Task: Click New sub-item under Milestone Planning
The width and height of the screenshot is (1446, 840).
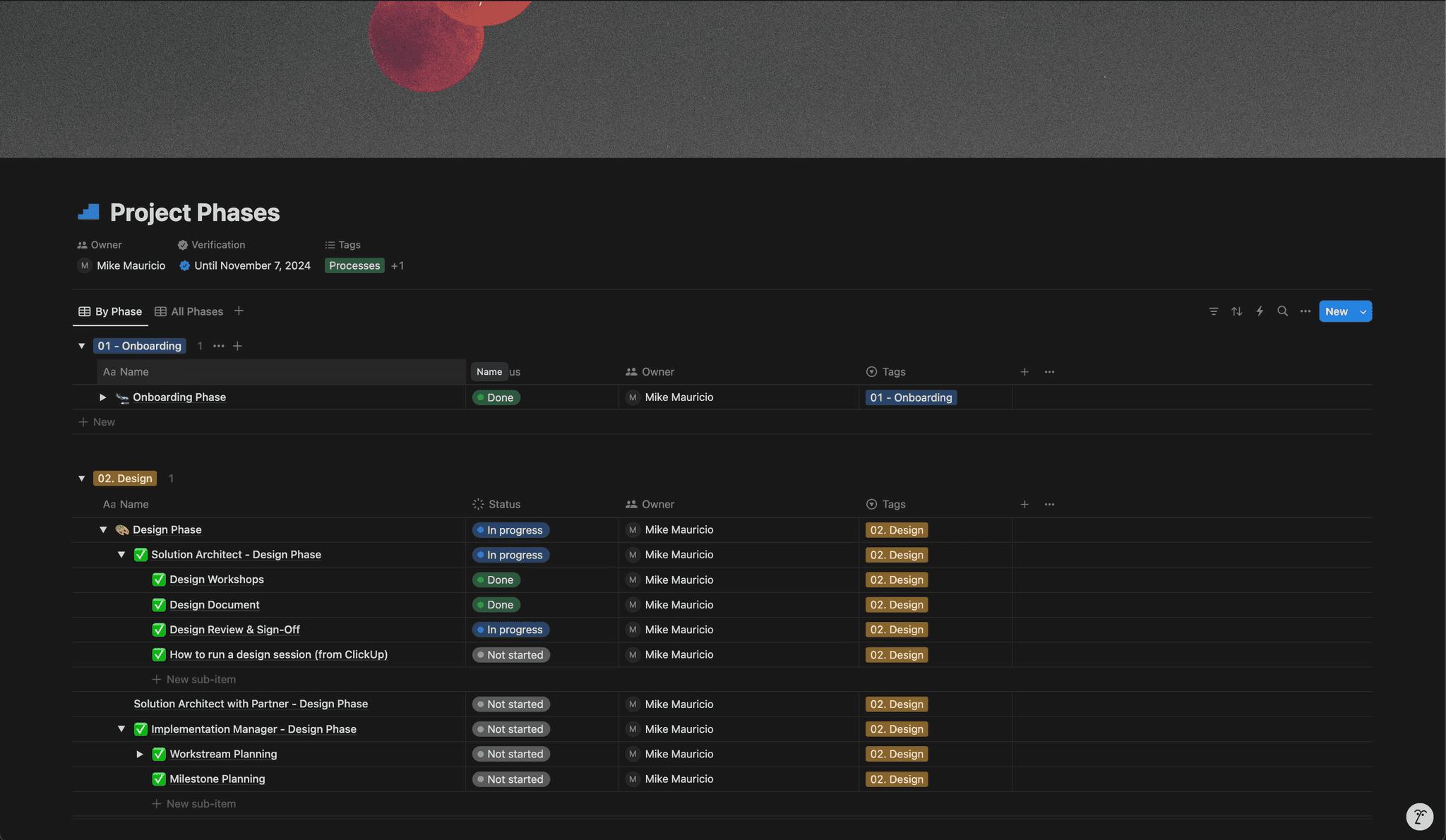Action: point(194,804)
